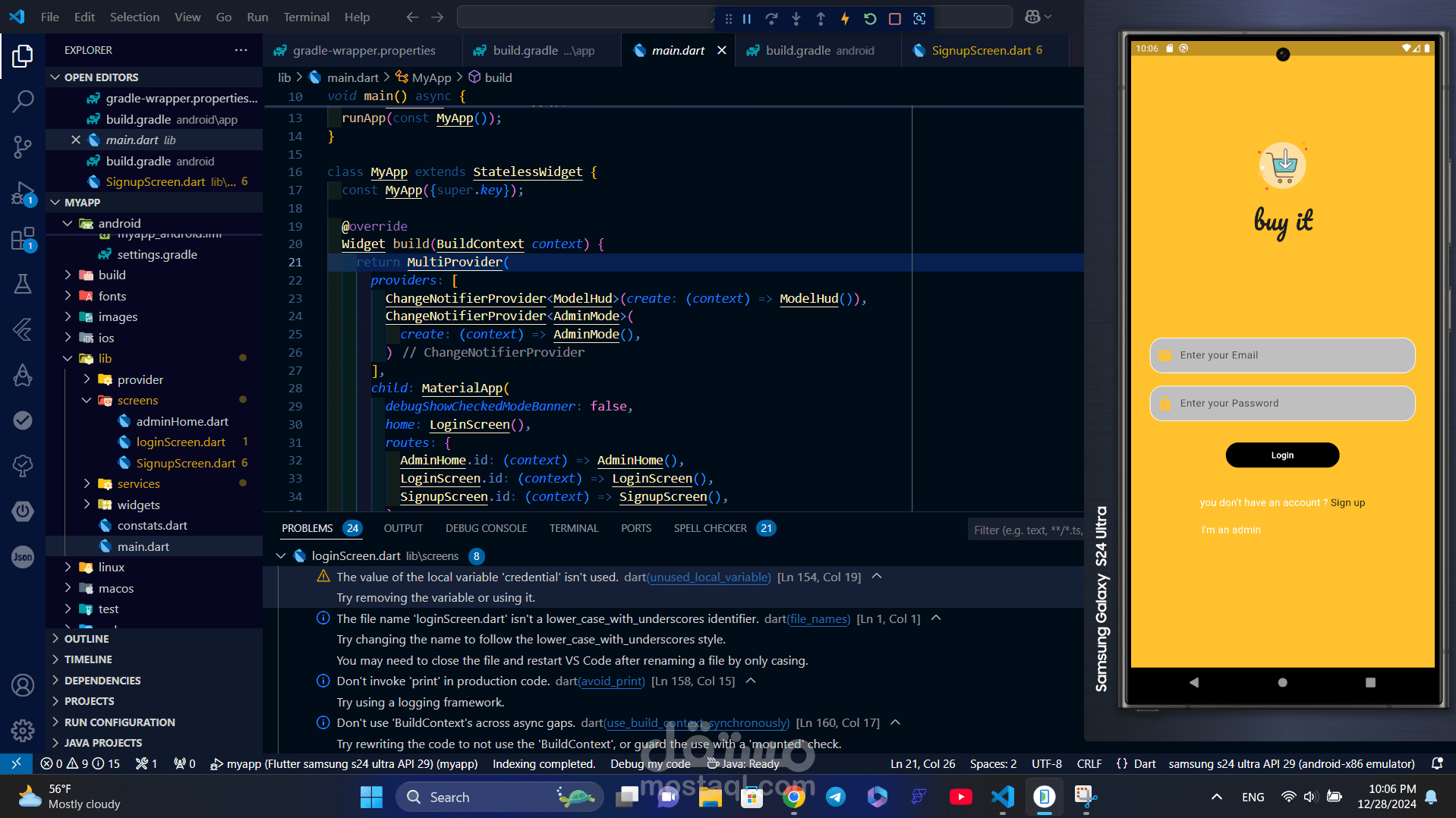Open Accounts menu in activity bar
This screenshot has width=1456, height=818.
tap(23, 685)
